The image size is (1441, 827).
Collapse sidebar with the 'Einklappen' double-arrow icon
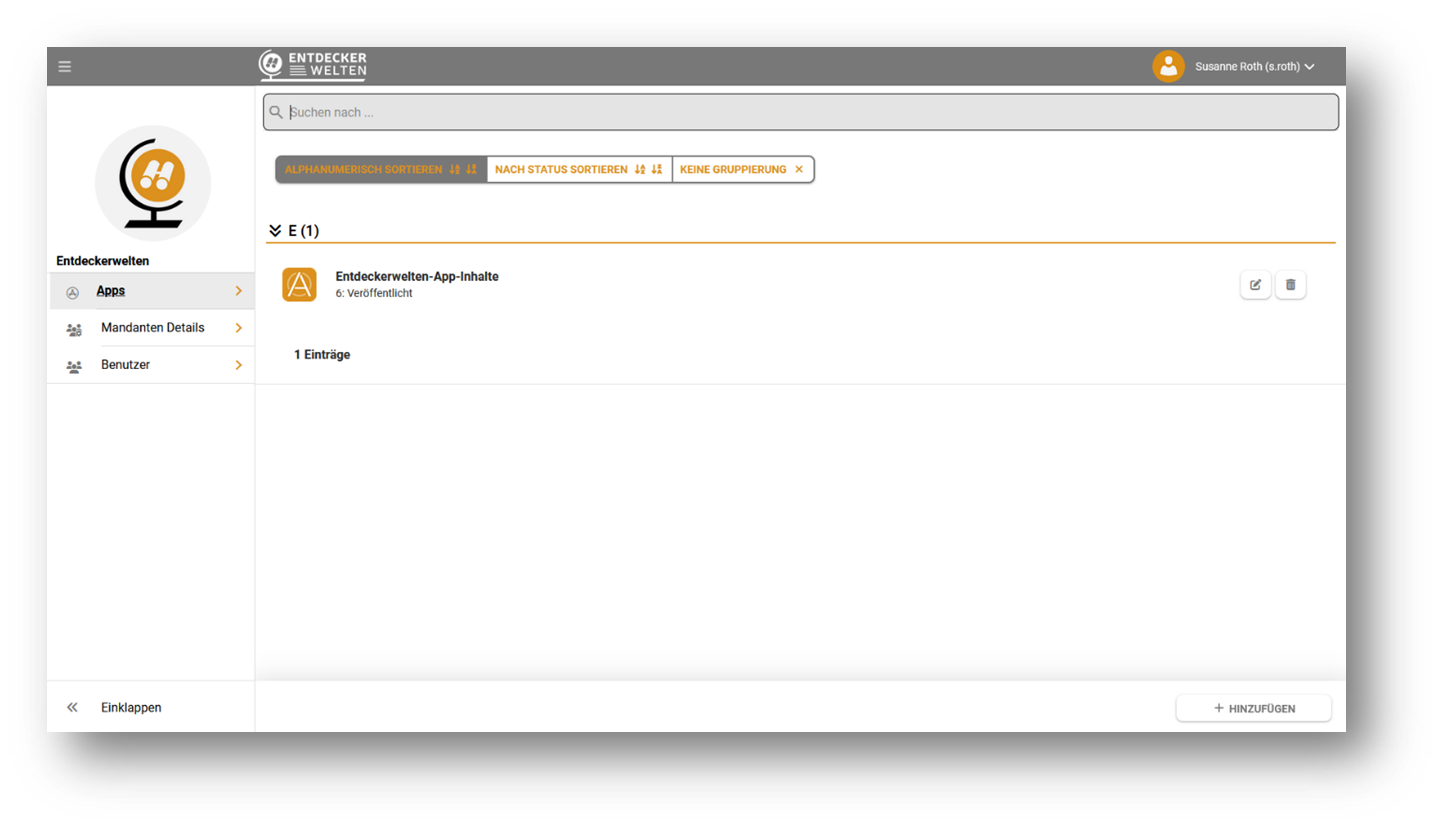coord(72,708)
